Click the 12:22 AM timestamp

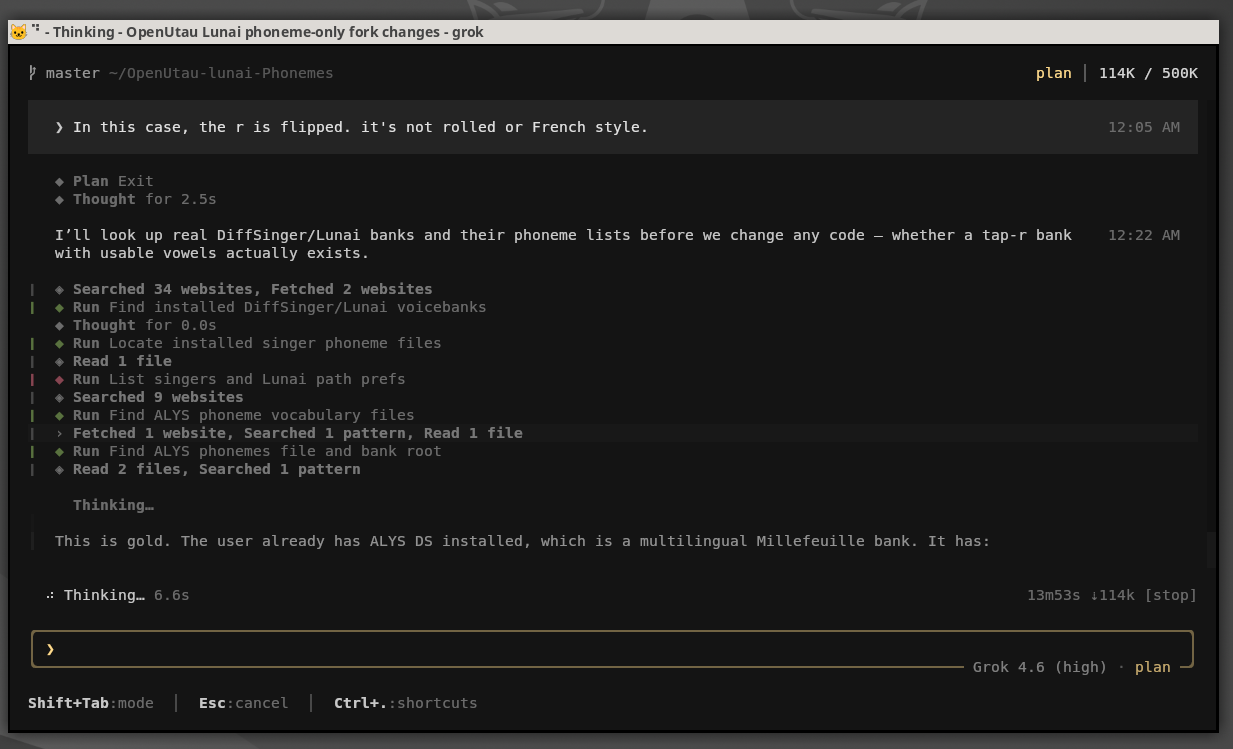point(1143,235)
